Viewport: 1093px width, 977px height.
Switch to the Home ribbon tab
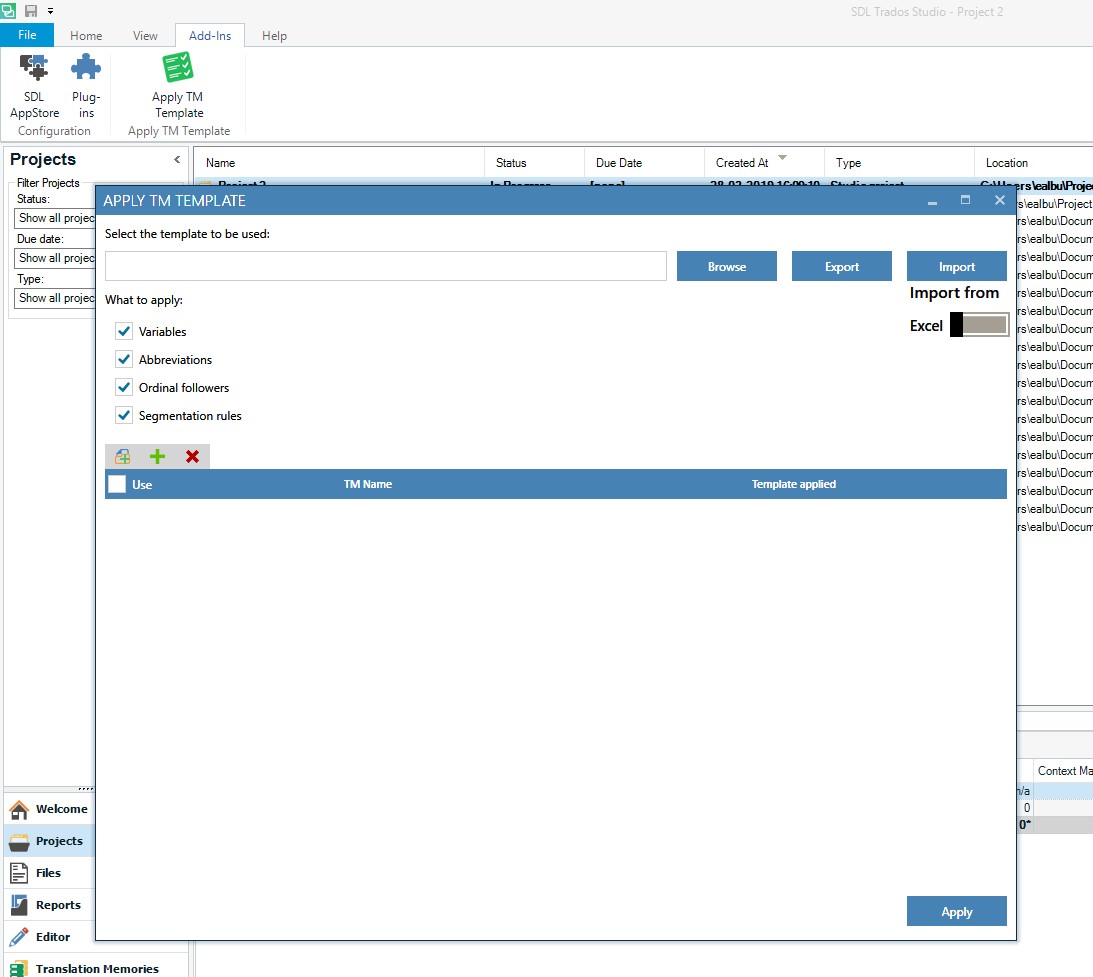(x=86, y=36)
